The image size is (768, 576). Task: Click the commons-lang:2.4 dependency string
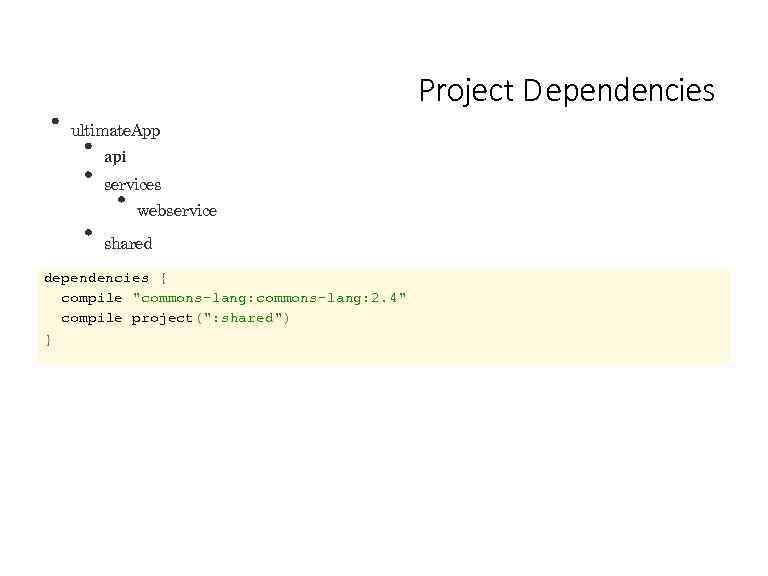[269, 298]
